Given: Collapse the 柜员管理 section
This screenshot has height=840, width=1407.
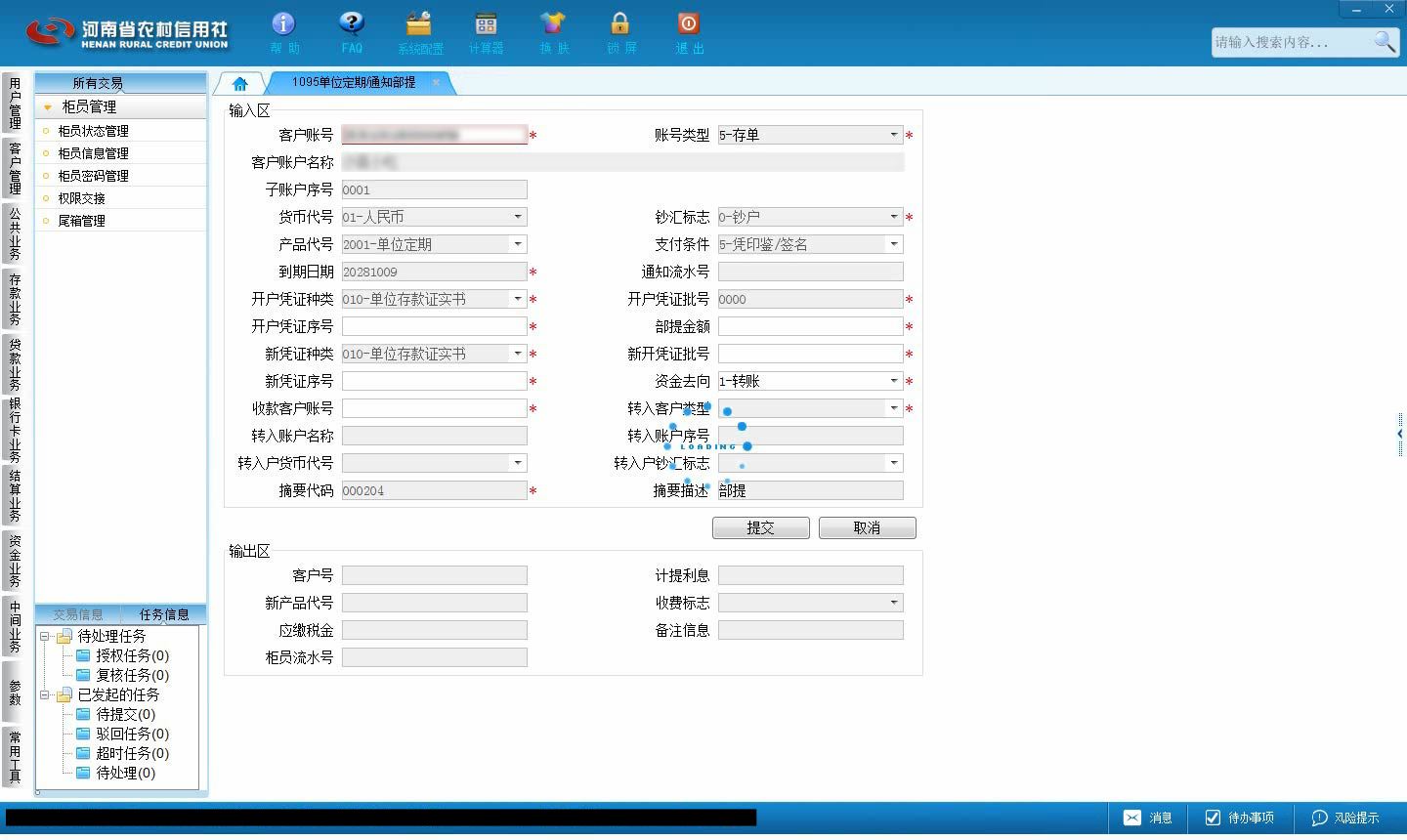Looking at the screenshot, I should (x=47, y=106).
